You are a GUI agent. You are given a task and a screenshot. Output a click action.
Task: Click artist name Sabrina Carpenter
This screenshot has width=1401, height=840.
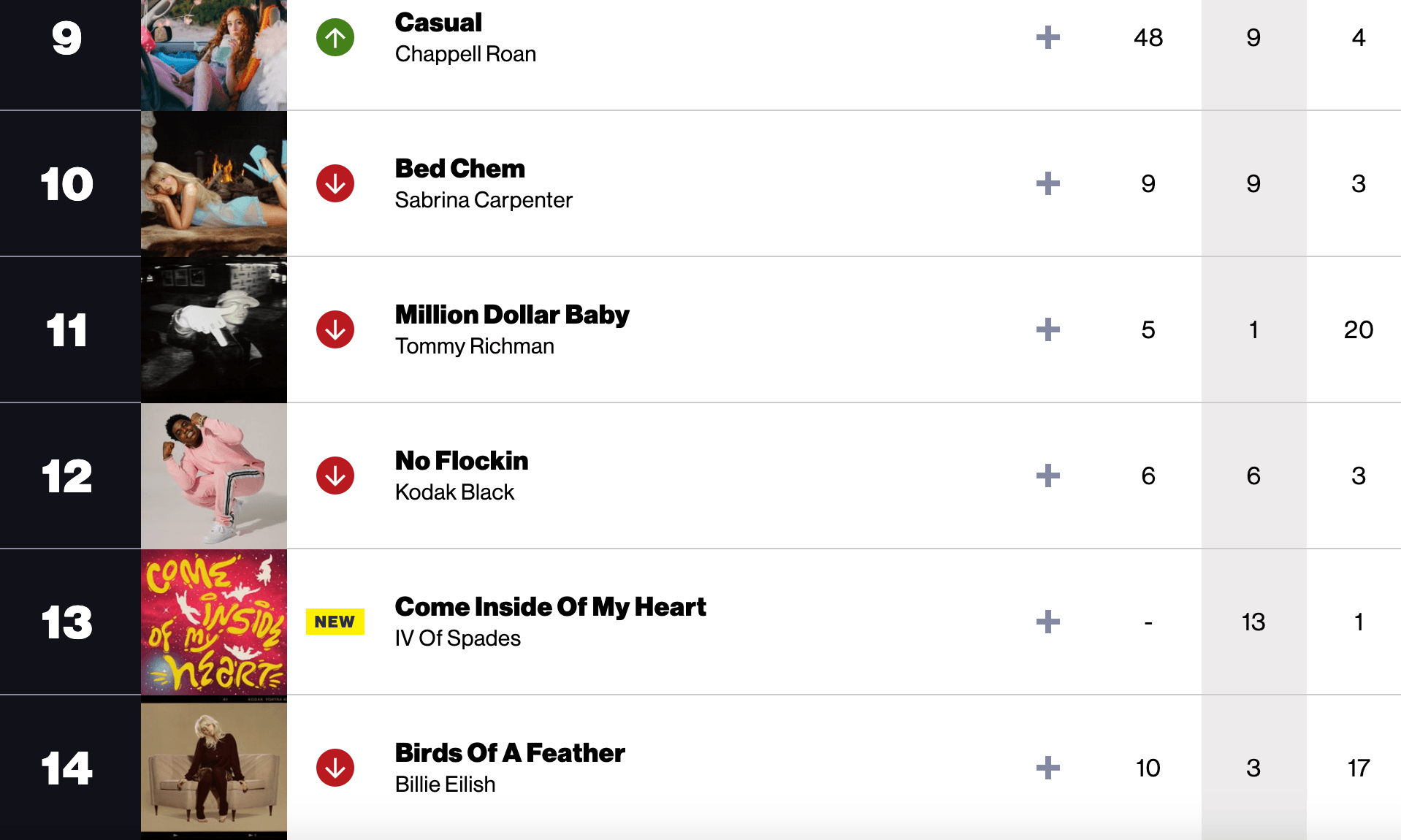(x=483, y=200)
